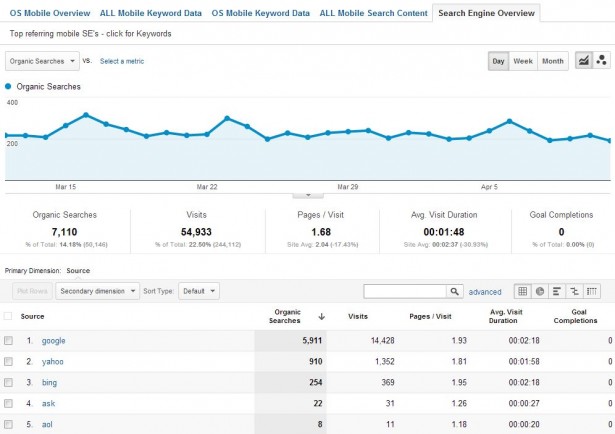Click the Select a metric link
Image resolution: width=615 pixels, height=434 pixels.
click(122, 61)
